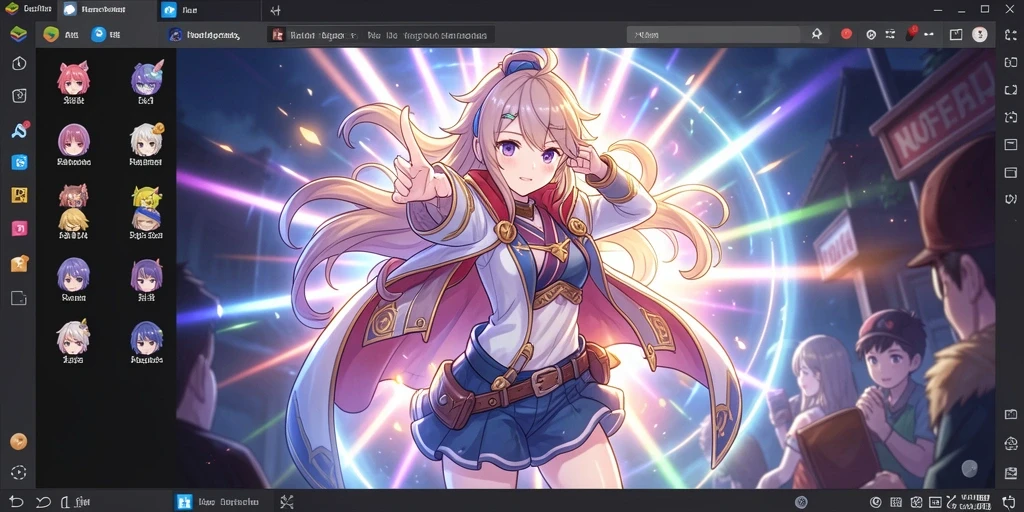Switch to the first tab with green layered icon
1024x512 pixels.
pos(29,9)
